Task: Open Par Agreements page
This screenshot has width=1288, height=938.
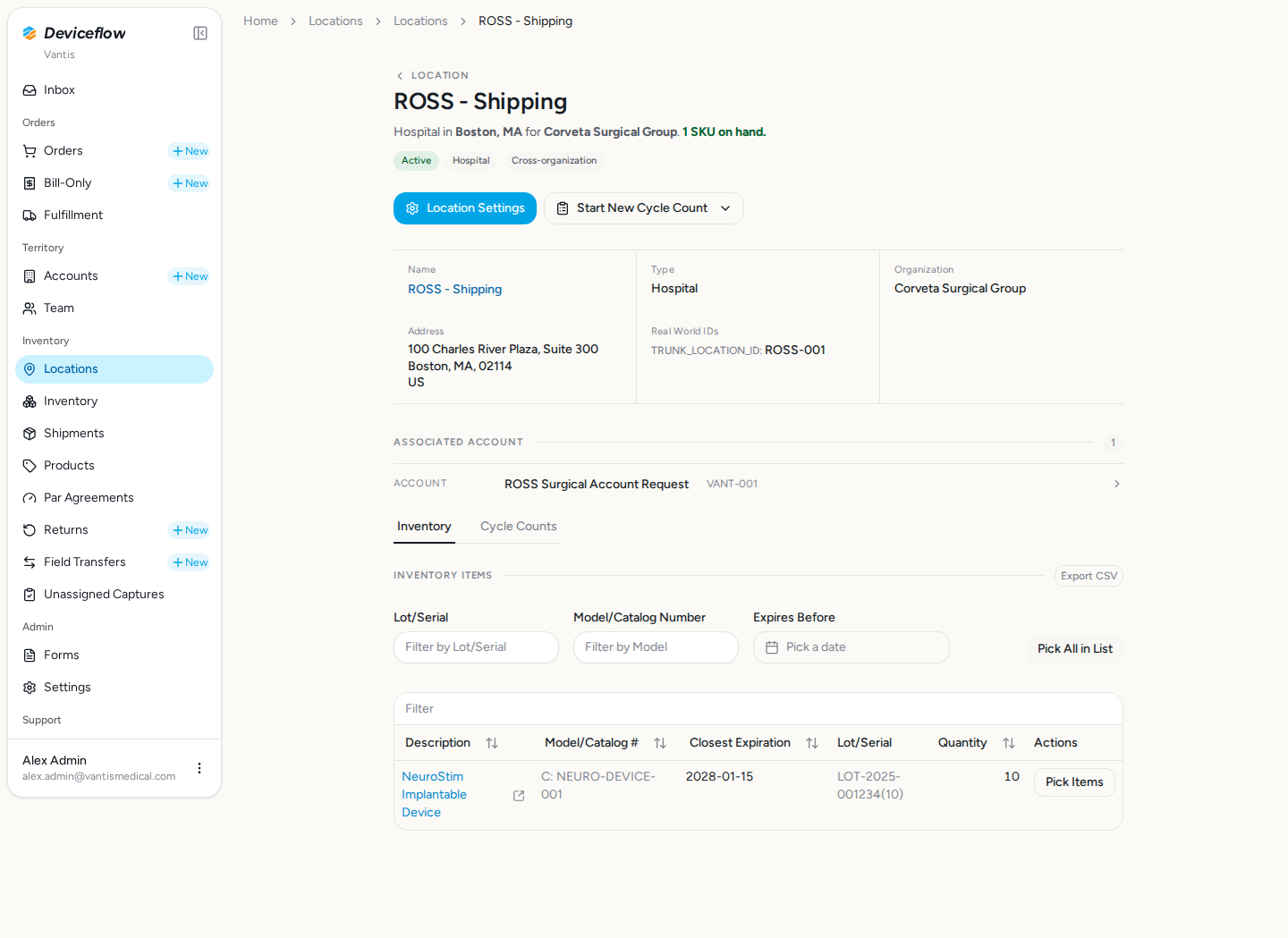Action: pyautogui.click(x=114, y=498)
